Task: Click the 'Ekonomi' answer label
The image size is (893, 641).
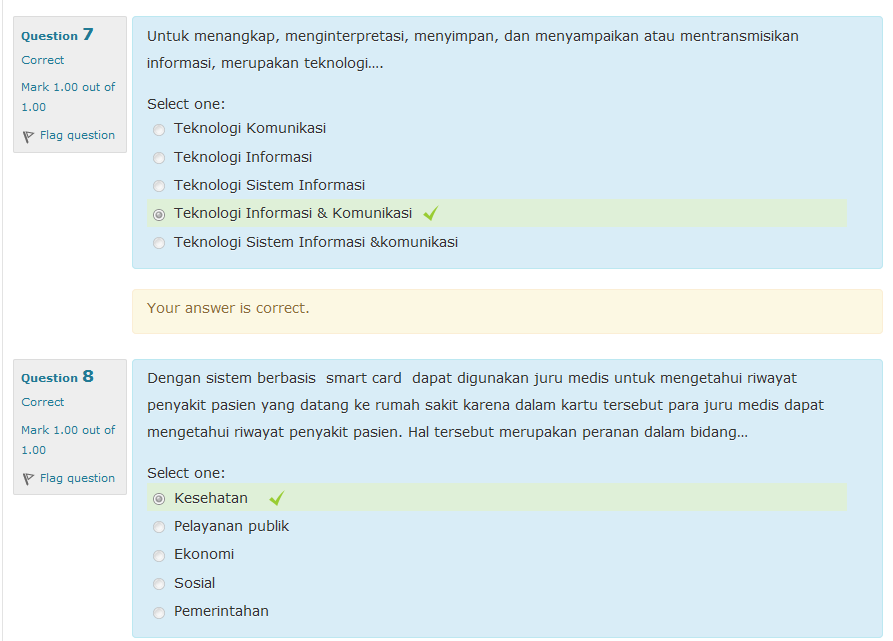Action: (x=204, y=554)
